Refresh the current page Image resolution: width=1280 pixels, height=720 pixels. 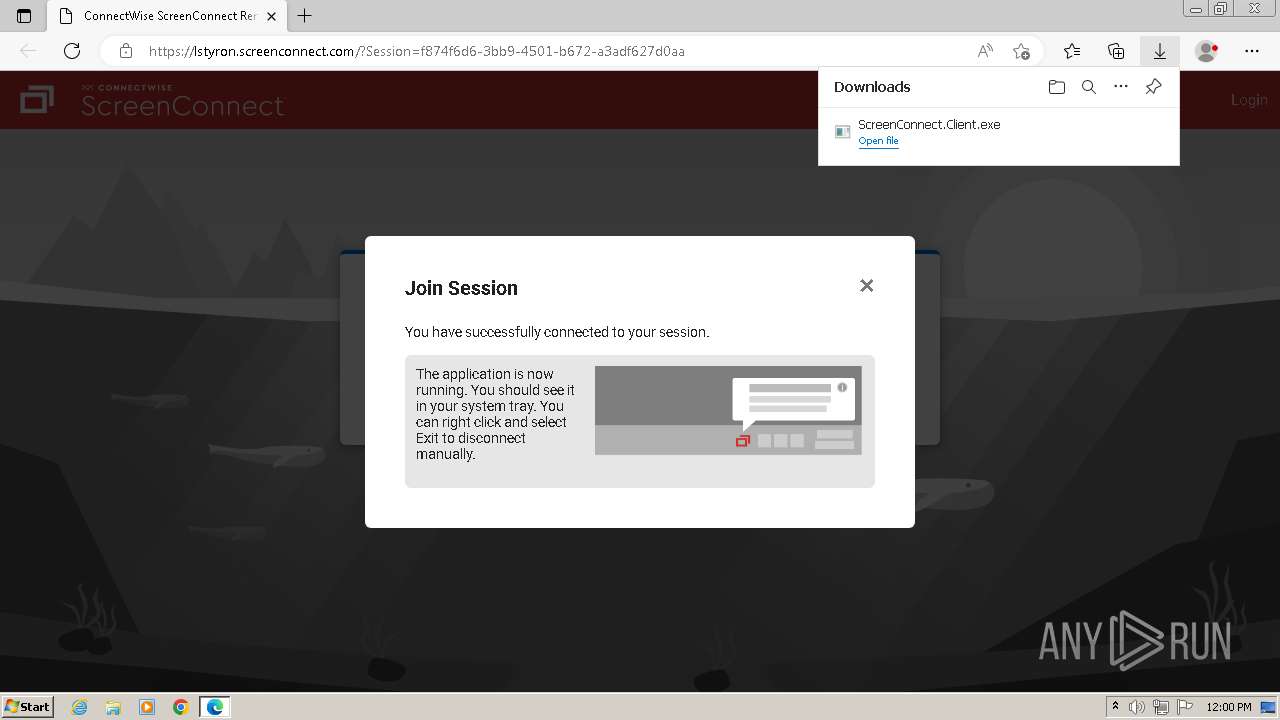[72, 51]
